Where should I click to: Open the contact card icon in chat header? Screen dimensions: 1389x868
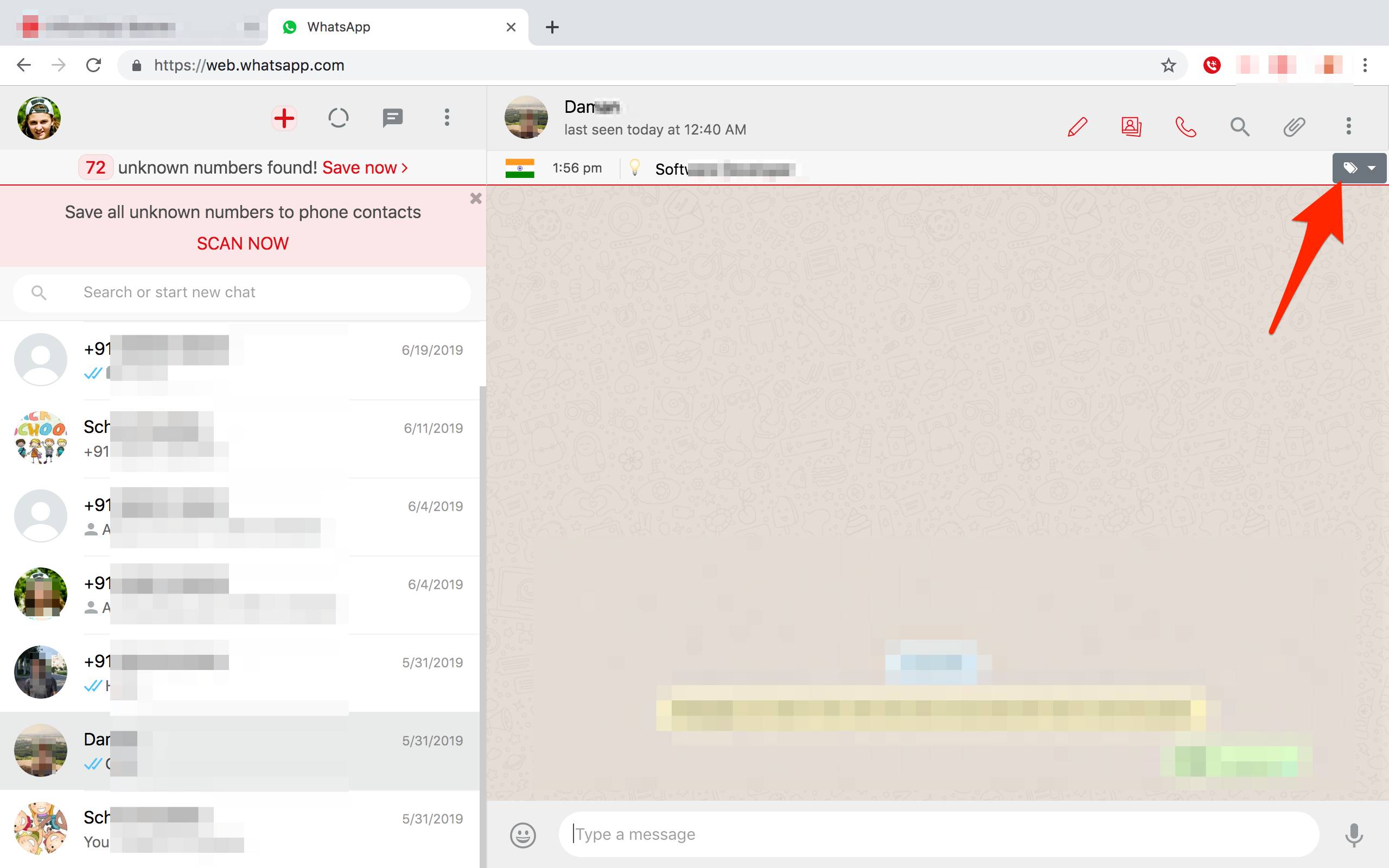tap(1131, 126)
